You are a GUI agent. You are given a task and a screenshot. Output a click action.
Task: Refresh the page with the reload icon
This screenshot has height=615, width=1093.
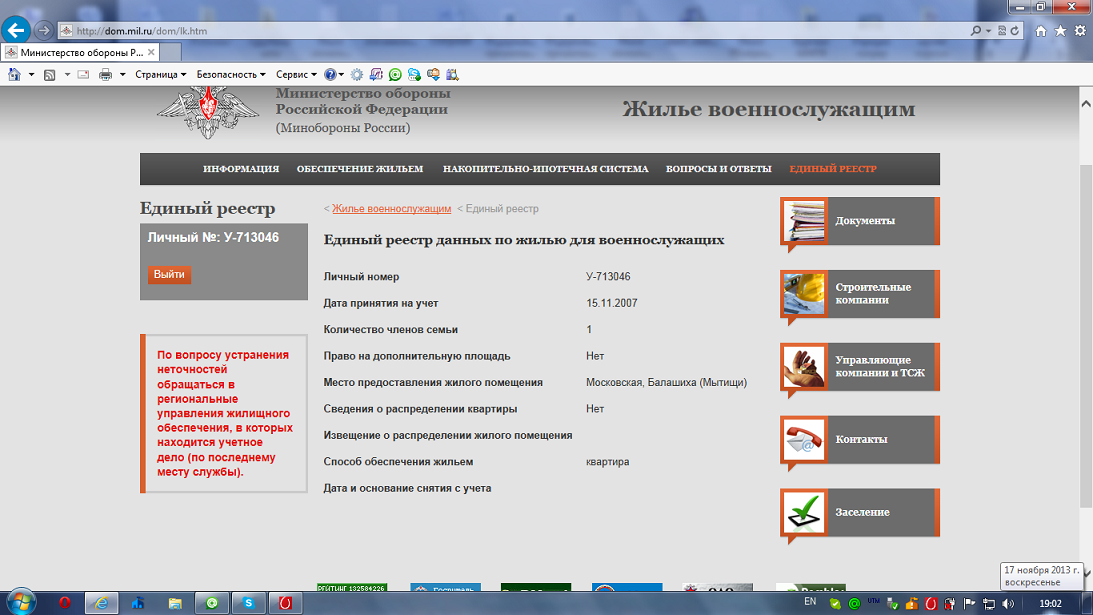(x=1016, y=31)
